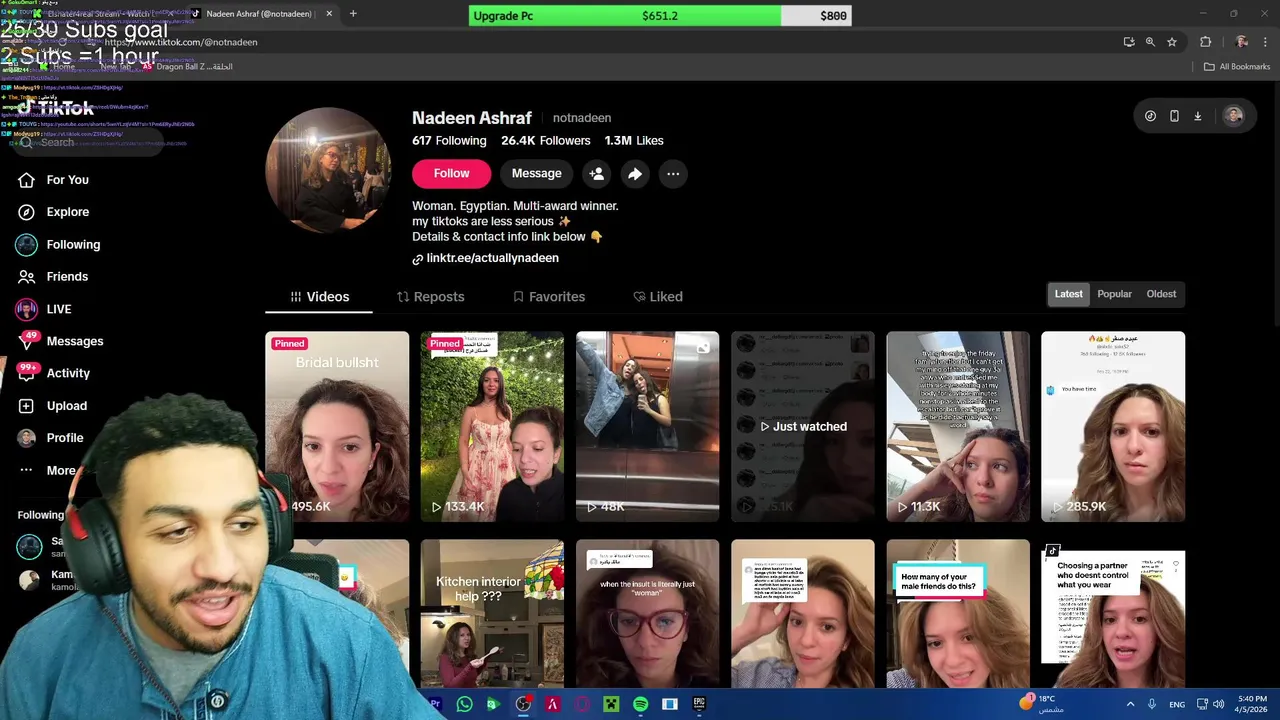Open taskbar clock showing 5:40 PM

click(1252, 704)
